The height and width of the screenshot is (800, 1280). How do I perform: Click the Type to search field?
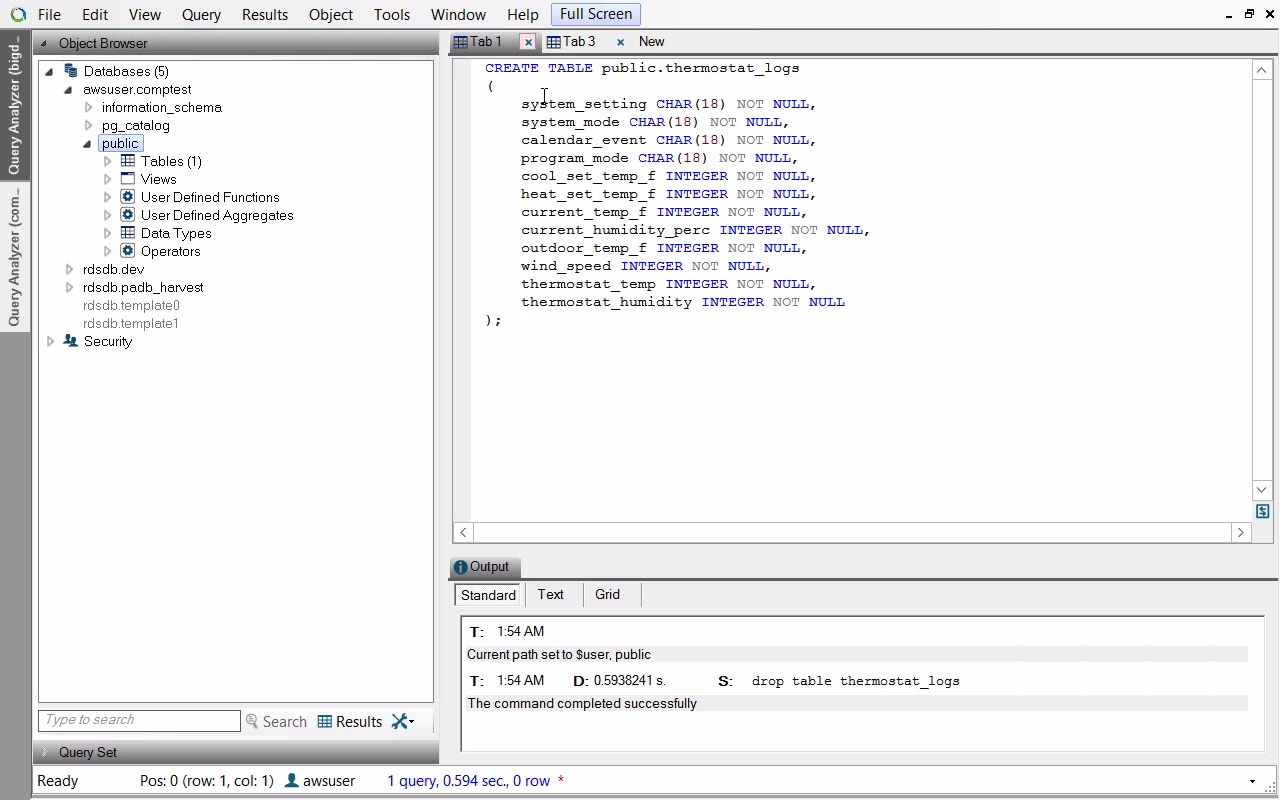click(139, 720)
